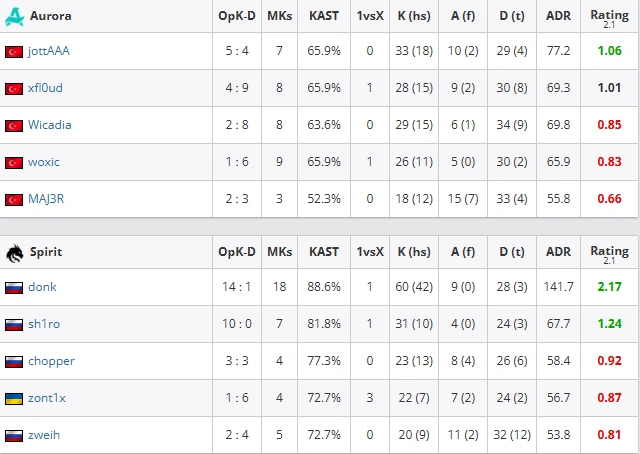Open chopper's player profile link
Screen dimensions: 640x454
(51, 361)
